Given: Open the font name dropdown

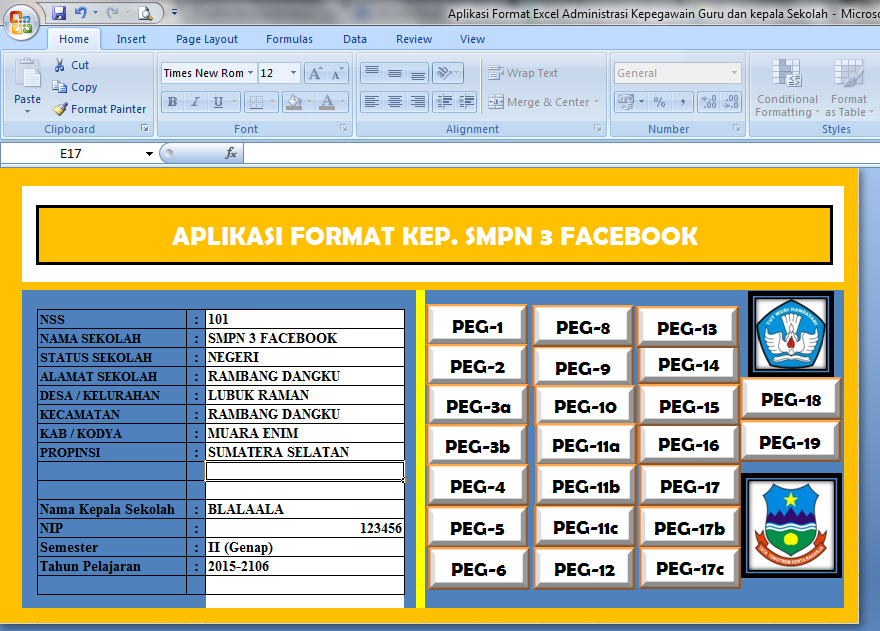Looking at the screenshot, I should [250, 74].
